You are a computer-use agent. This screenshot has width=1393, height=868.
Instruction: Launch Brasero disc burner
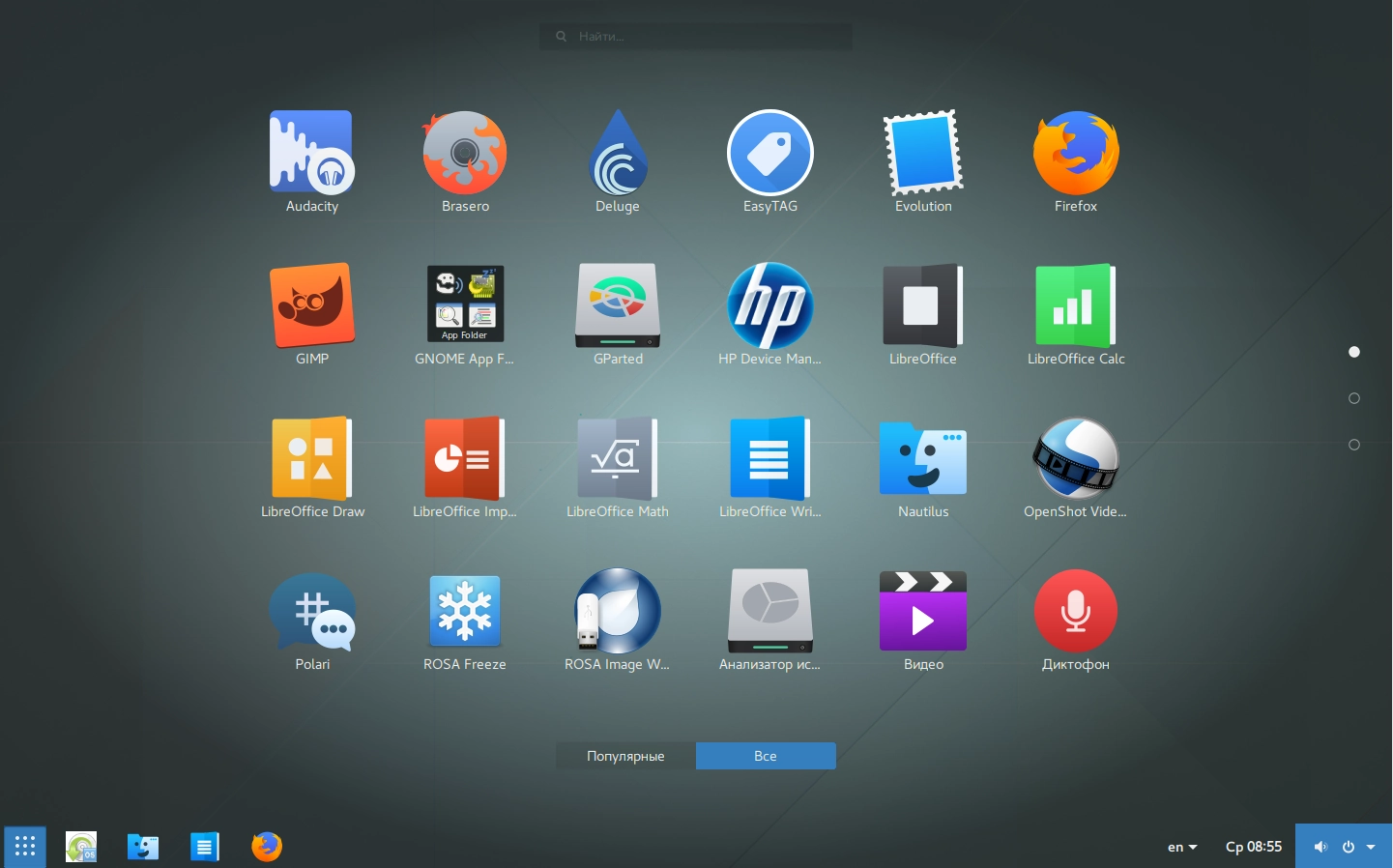pos(465,153)
